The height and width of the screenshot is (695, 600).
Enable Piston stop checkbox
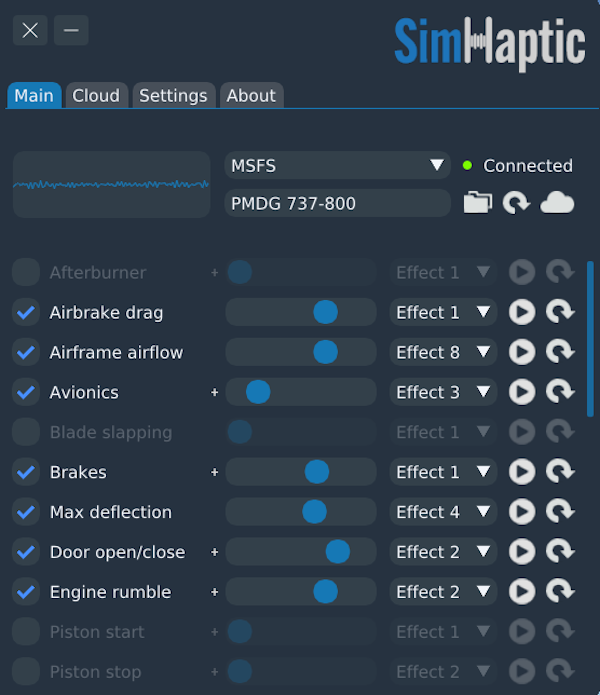point(26,671)
